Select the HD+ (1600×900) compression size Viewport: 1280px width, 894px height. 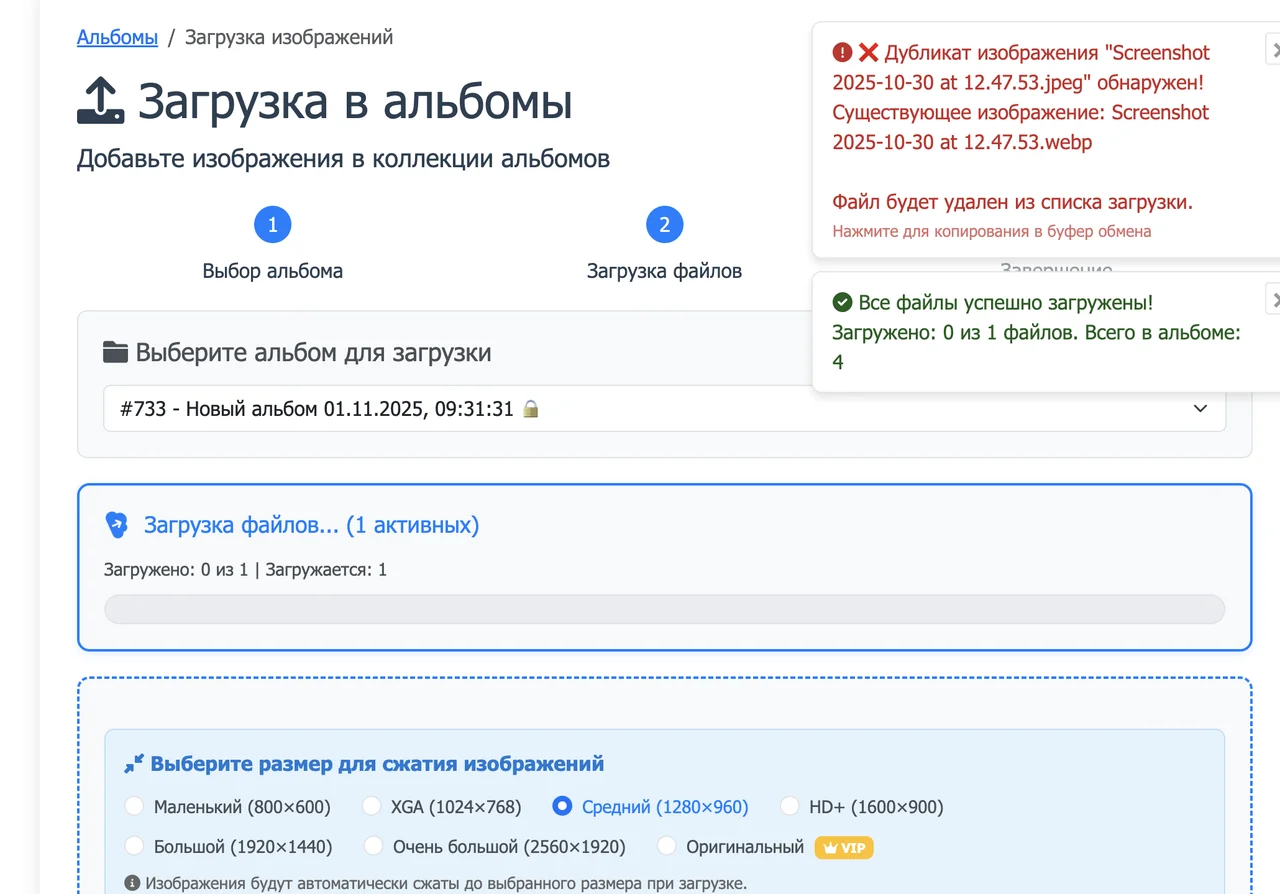point(790,806)
